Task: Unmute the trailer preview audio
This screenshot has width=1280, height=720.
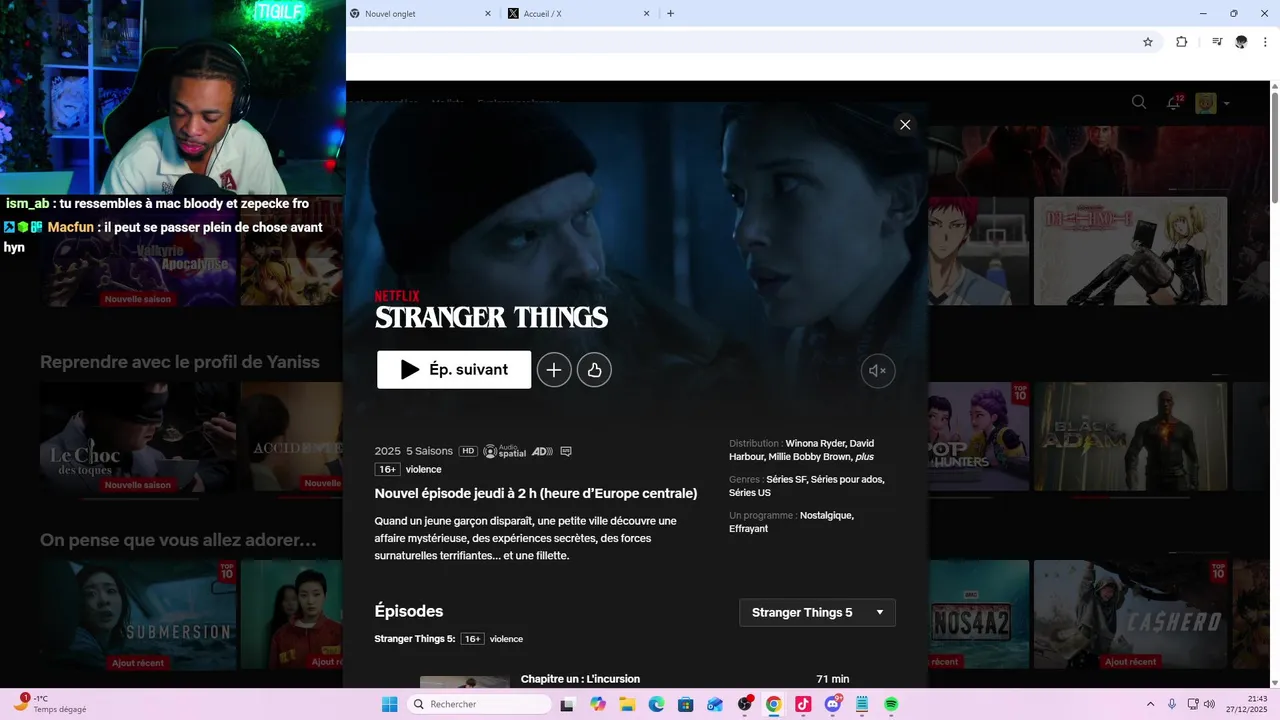Action: (x=878, y=371)
